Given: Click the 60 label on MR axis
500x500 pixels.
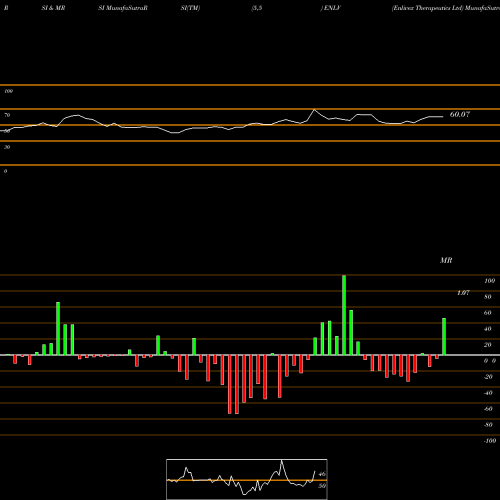Looking at the screenshot, I should tap(488, 313).
